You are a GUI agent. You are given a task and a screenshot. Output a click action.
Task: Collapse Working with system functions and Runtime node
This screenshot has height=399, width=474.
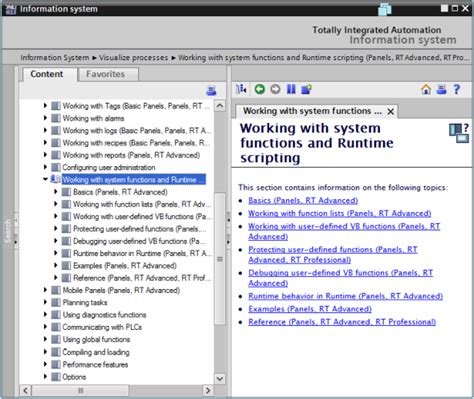point(45,179)
